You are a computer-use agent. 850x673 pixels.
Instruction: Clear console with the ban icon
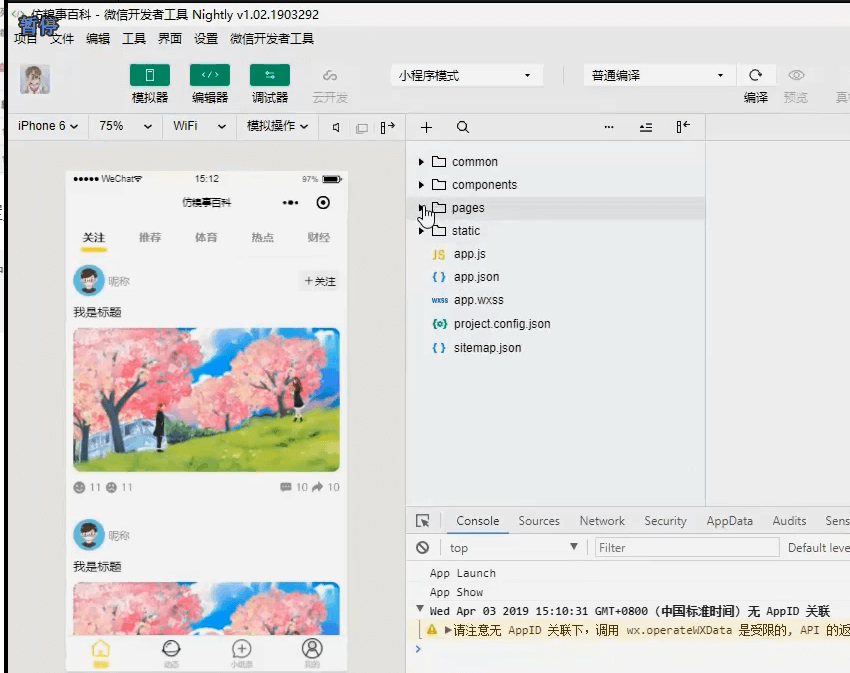(x=422, y=548)
